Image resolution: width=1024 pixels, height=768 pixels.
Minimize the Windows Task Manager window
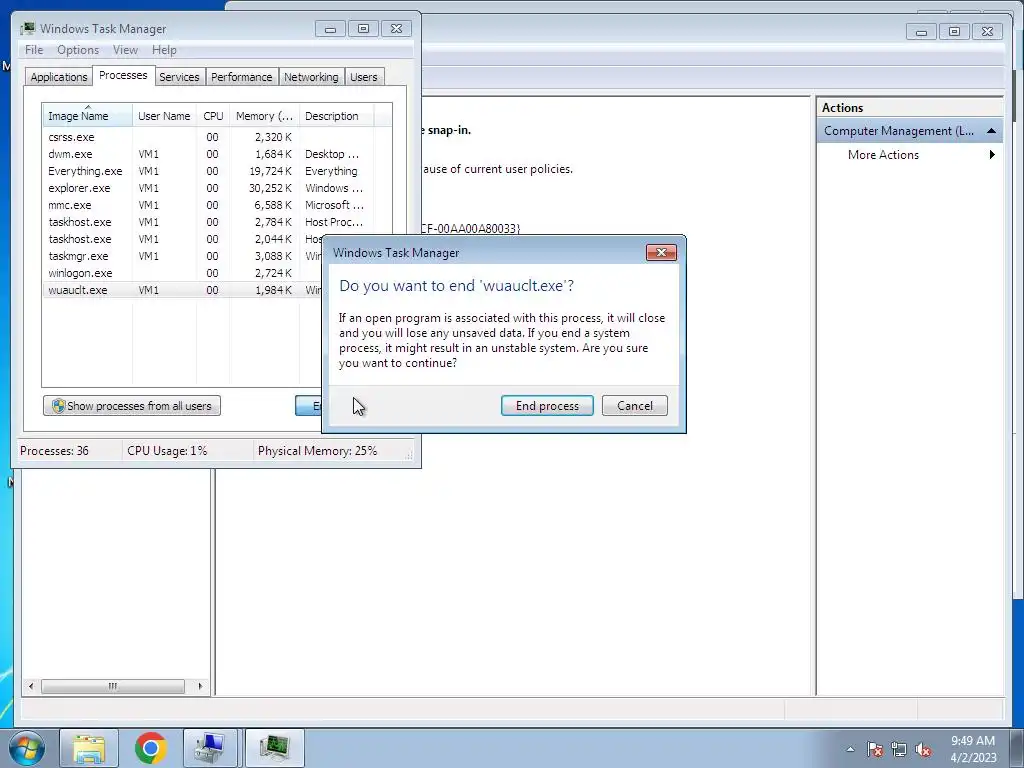(x=330, y=29)
